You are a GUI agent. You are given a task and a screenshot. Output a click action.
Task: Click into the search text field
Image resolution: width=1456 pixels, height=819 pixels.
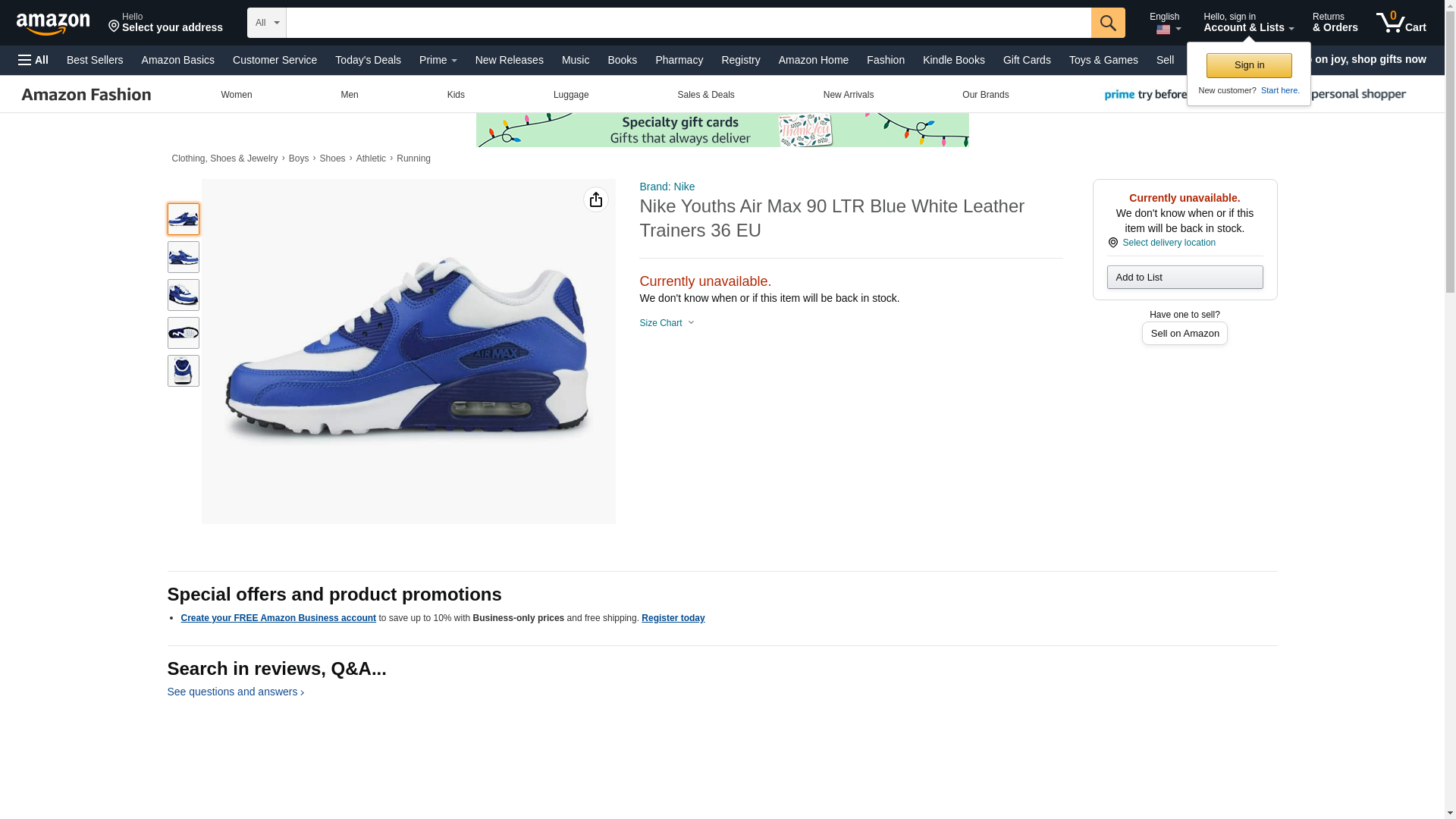[688, 23]
